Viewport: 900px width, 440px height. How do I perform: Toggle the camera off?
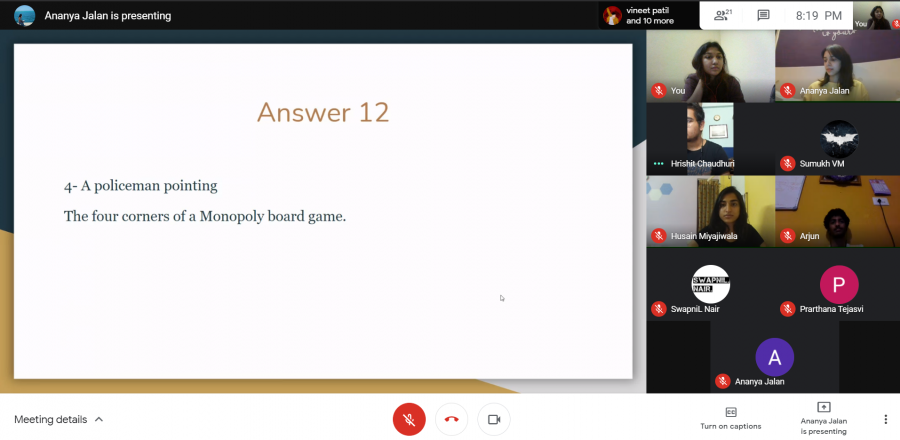click(493, 419)
